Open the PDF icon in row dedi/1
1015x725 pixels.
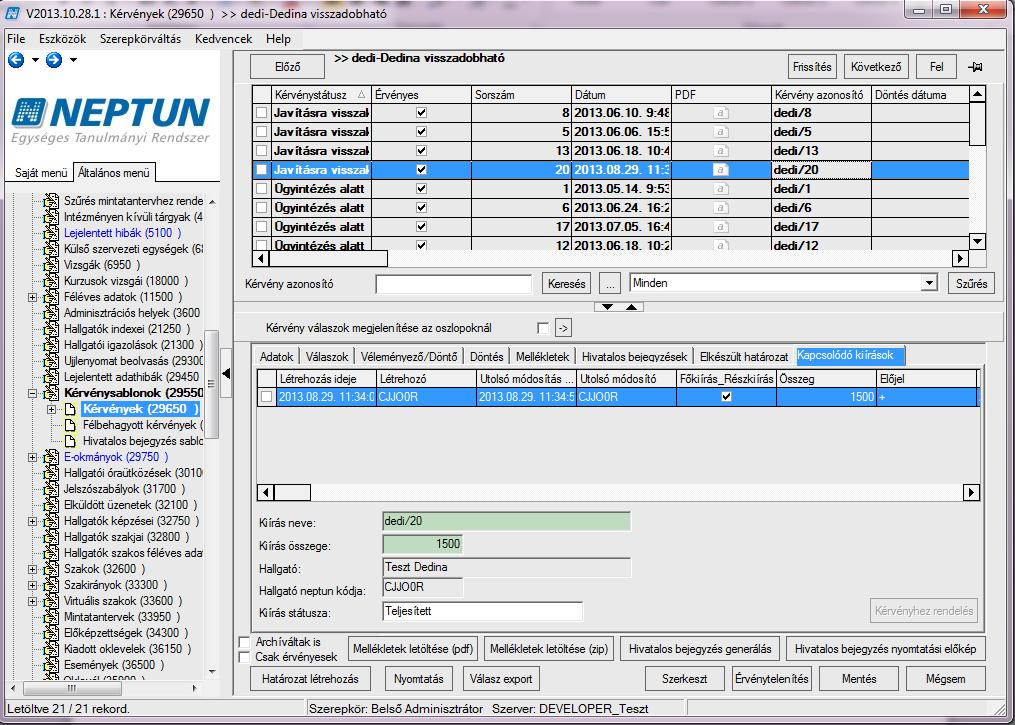[721, 189]
